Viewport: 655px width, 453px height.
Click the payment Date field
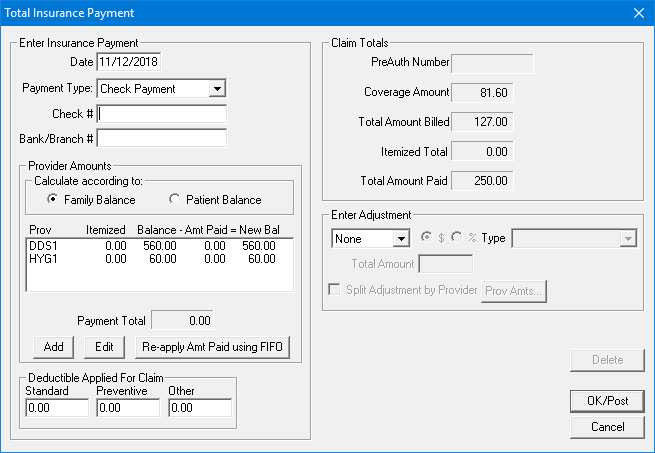(129, 62)
